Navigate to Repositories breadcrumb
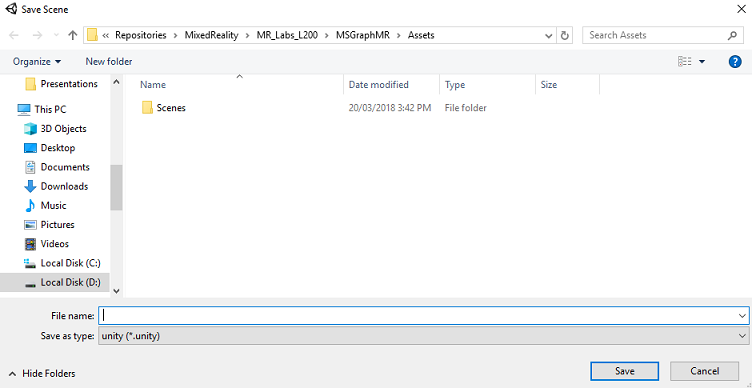The height and width of the screenshot is (388, 752). [141, 35]
